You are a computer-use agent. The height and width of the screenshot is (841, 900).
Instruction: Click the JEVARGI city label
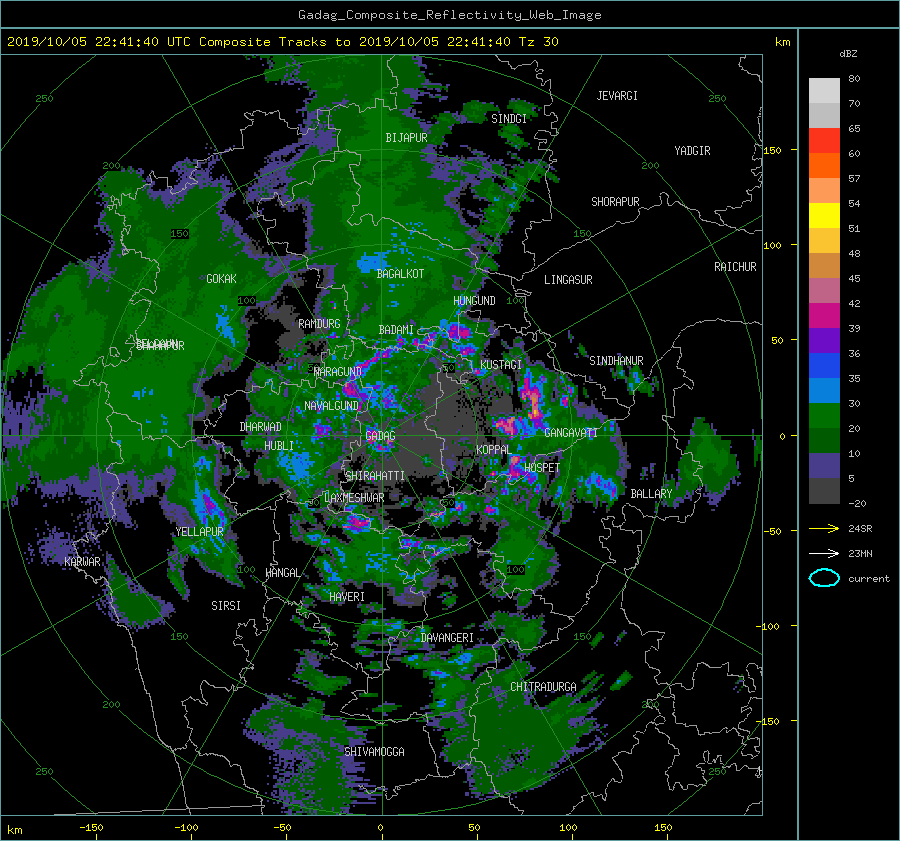(617, 96)
